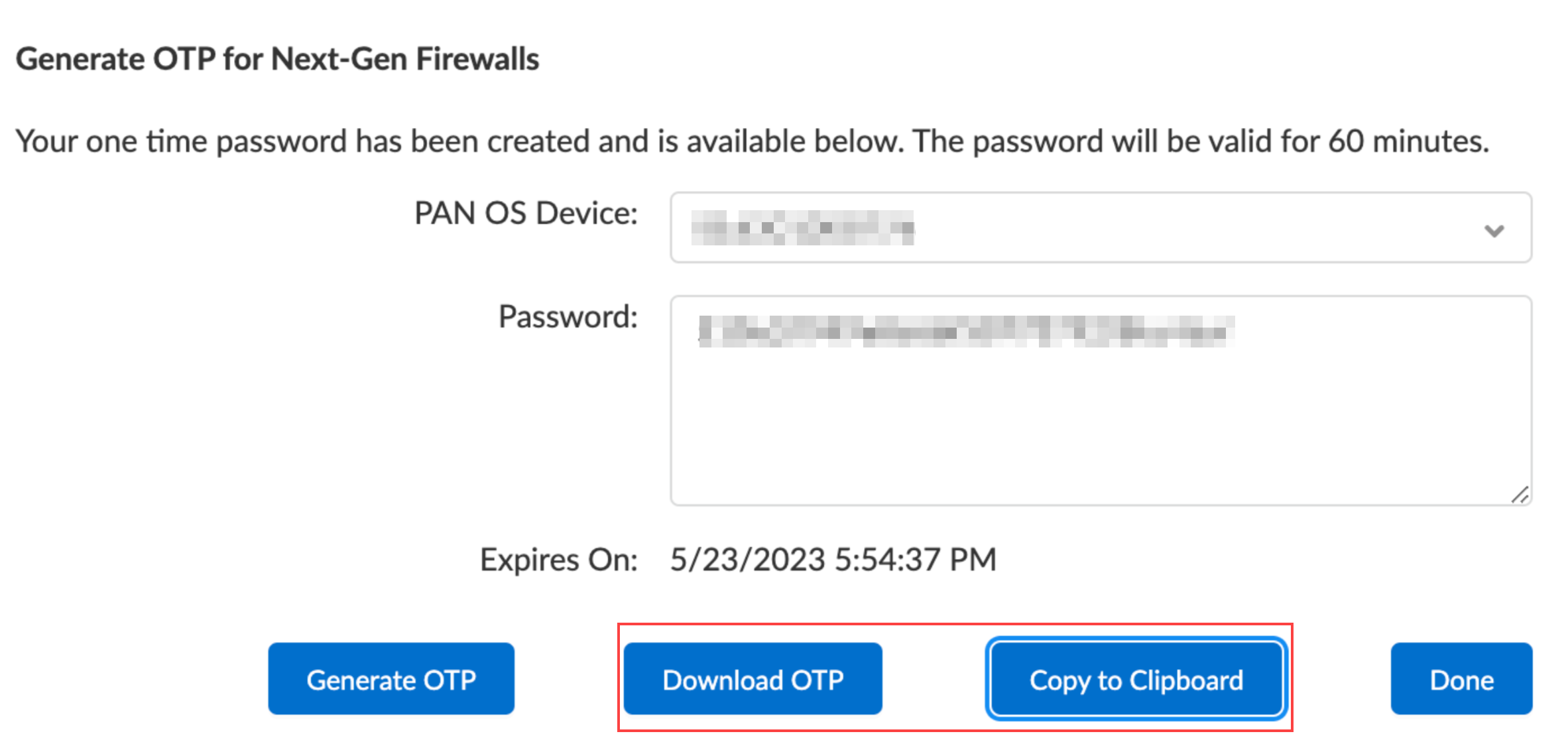This screenshot has height=750, width=1568.
Task: Click the "Generate OTP for Next-Gen Firewalls" heading
Action: pos(277,59)
